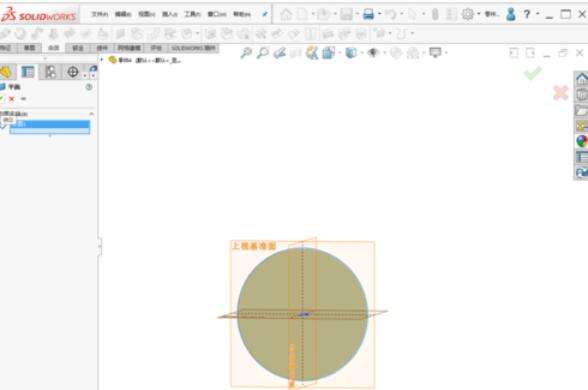588x390 pixels.
Task: Open the Help dropdown arrow
Action: click(x=538, y=14)
